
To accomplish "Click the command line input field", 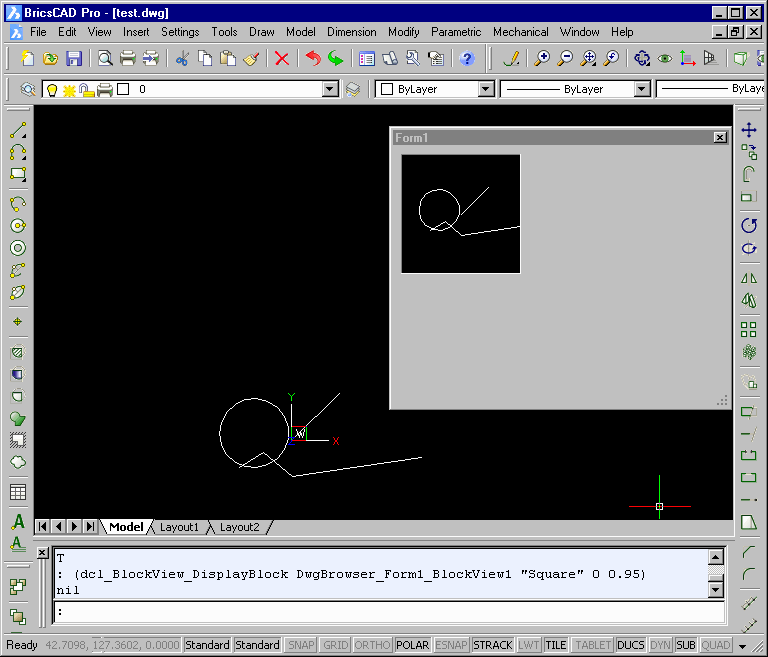I will tap(389, 612).
